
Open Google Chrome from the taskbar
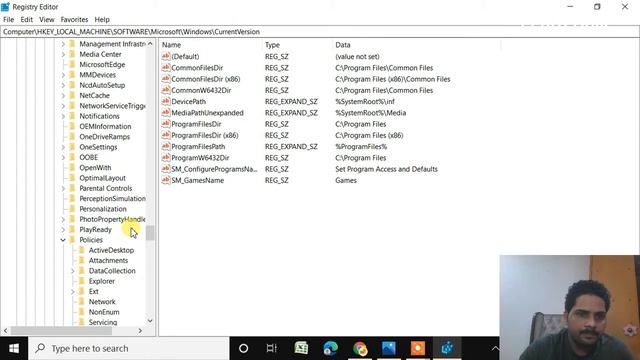pos(360,348)
